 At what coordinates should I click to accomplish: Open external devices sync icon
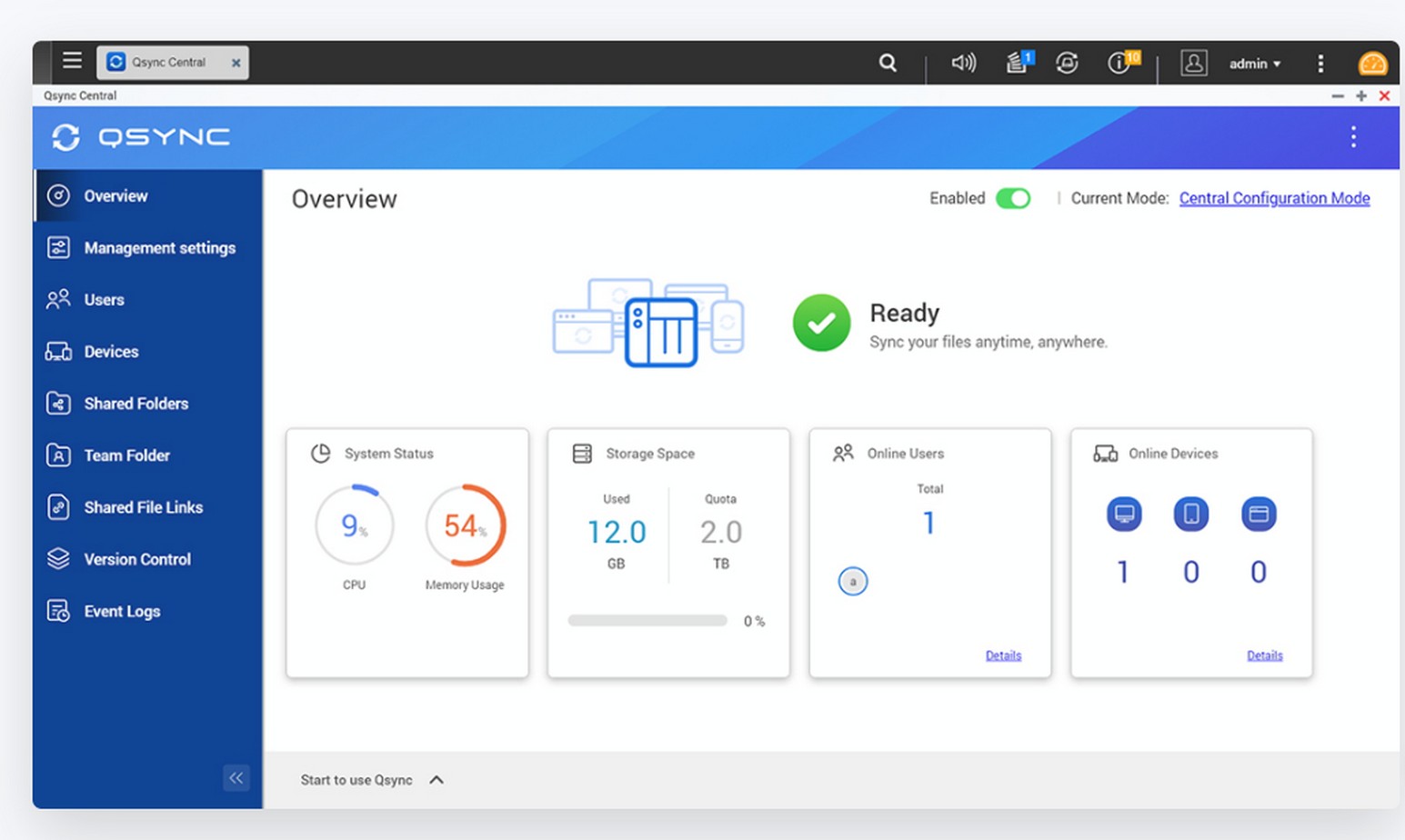1067,63
